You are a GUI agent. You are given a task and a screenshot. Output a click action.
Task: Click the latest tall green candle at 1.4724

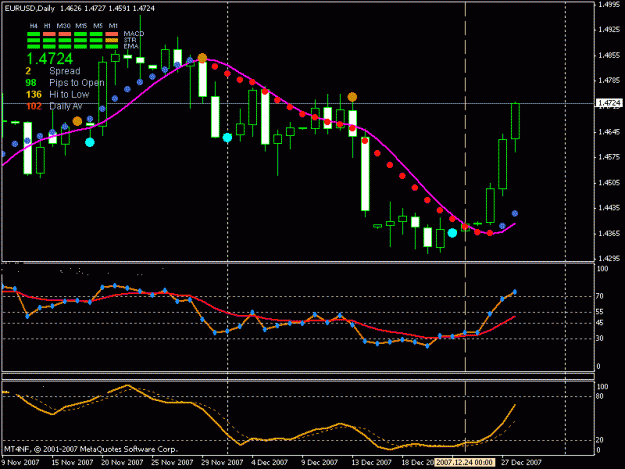coord(515,121)
